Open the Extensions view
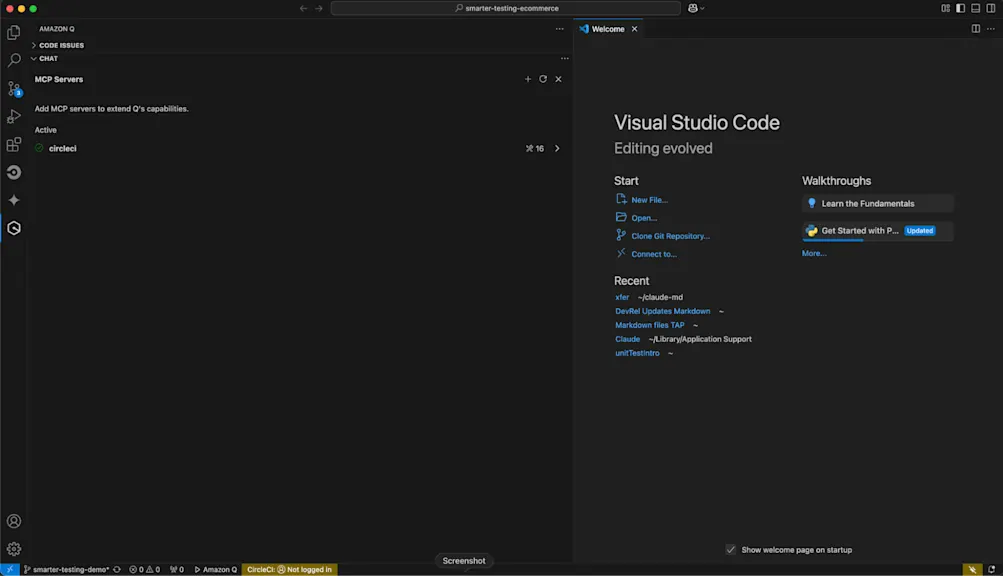Screen dimensions: 1003x576 [x=14, y=145]
